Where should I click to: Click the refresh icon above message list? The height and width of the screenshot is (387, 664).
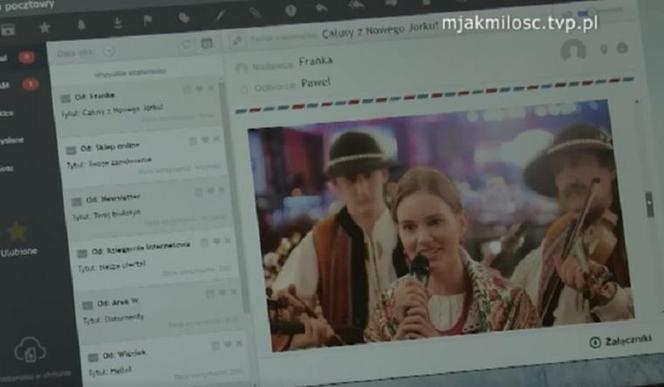click(186, 44)
